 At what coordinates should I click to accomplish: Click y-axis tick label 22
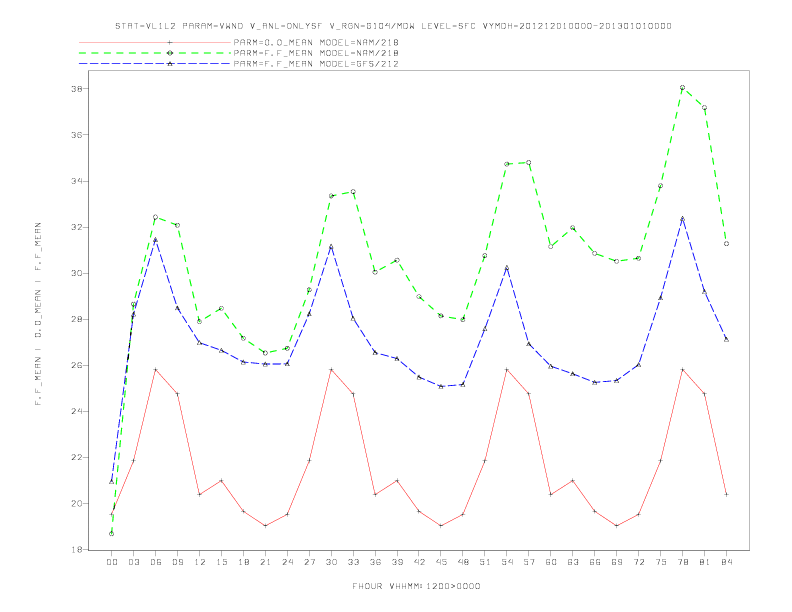[x=77, y=457]
